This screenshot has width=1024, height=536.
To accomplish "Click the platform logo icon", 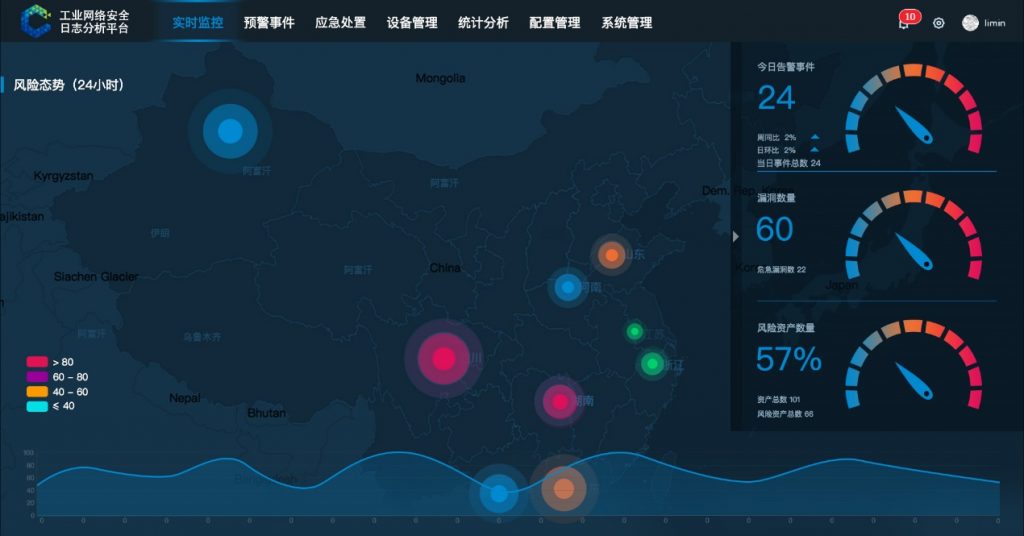I will pyautogui.click(x=35, y=22).
